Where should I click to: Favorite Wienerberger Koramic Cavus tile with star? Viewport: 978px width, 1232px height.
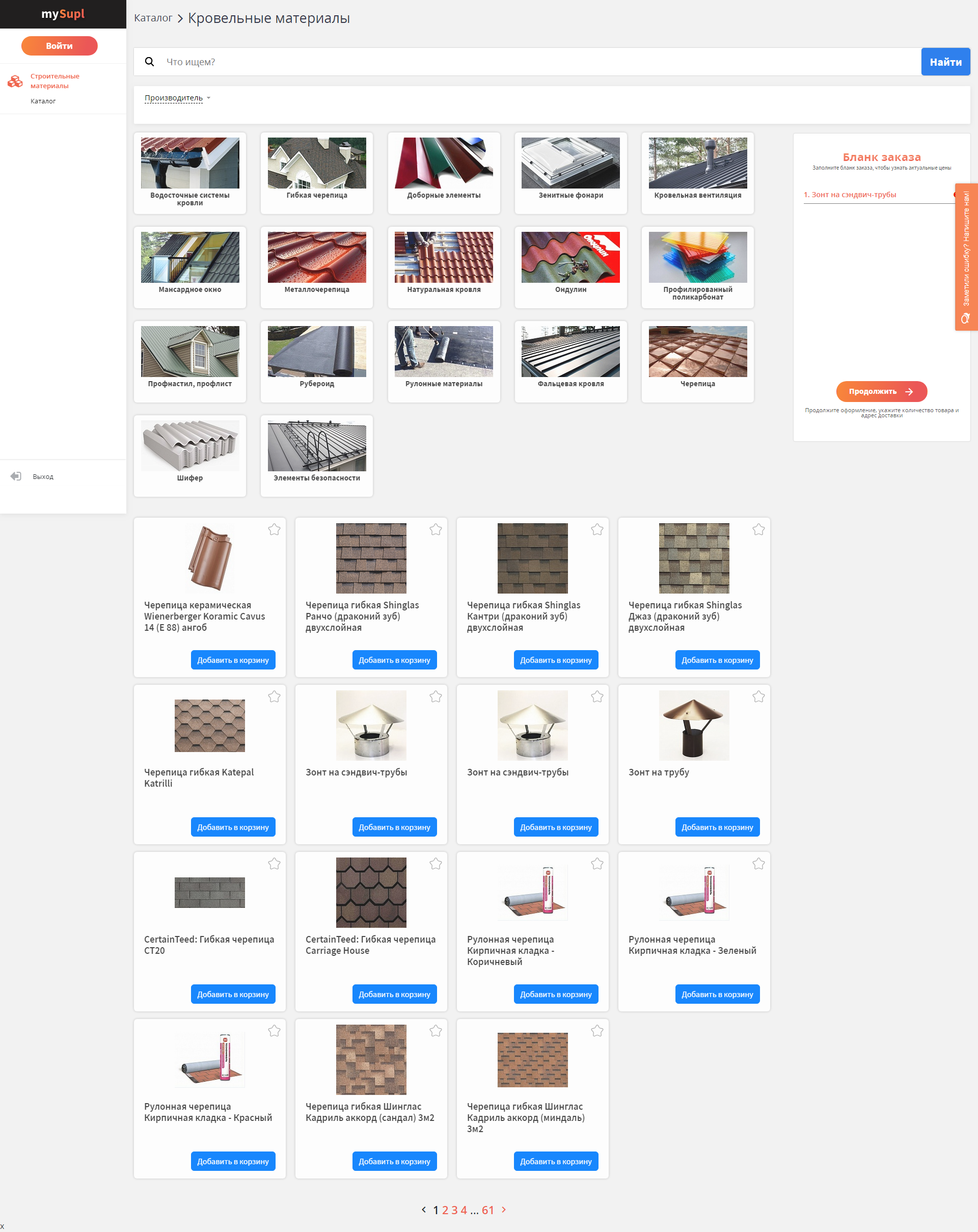274,530
